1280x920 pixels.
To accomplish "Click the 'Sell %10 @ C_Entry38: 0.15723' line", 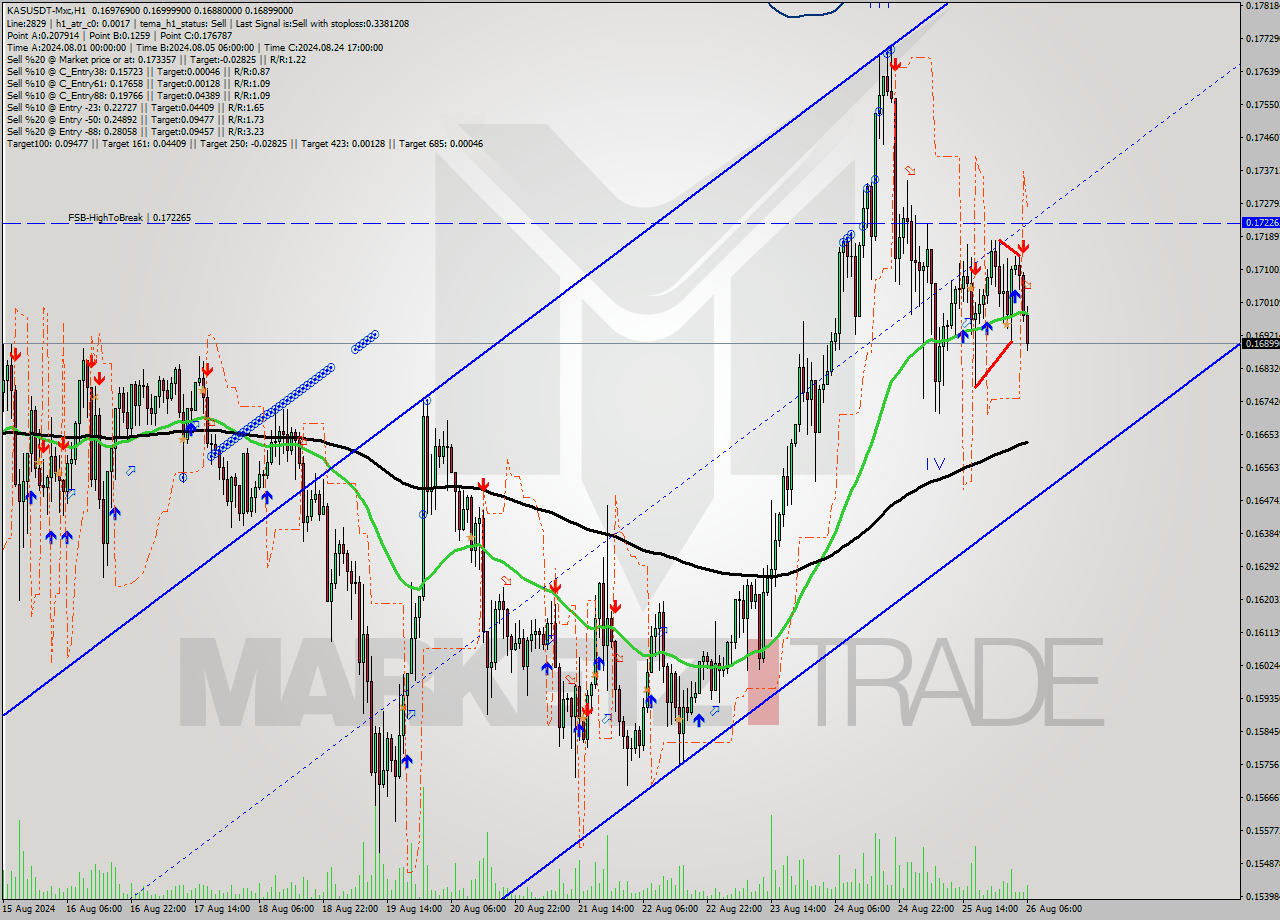I will (x=138, y=71).
